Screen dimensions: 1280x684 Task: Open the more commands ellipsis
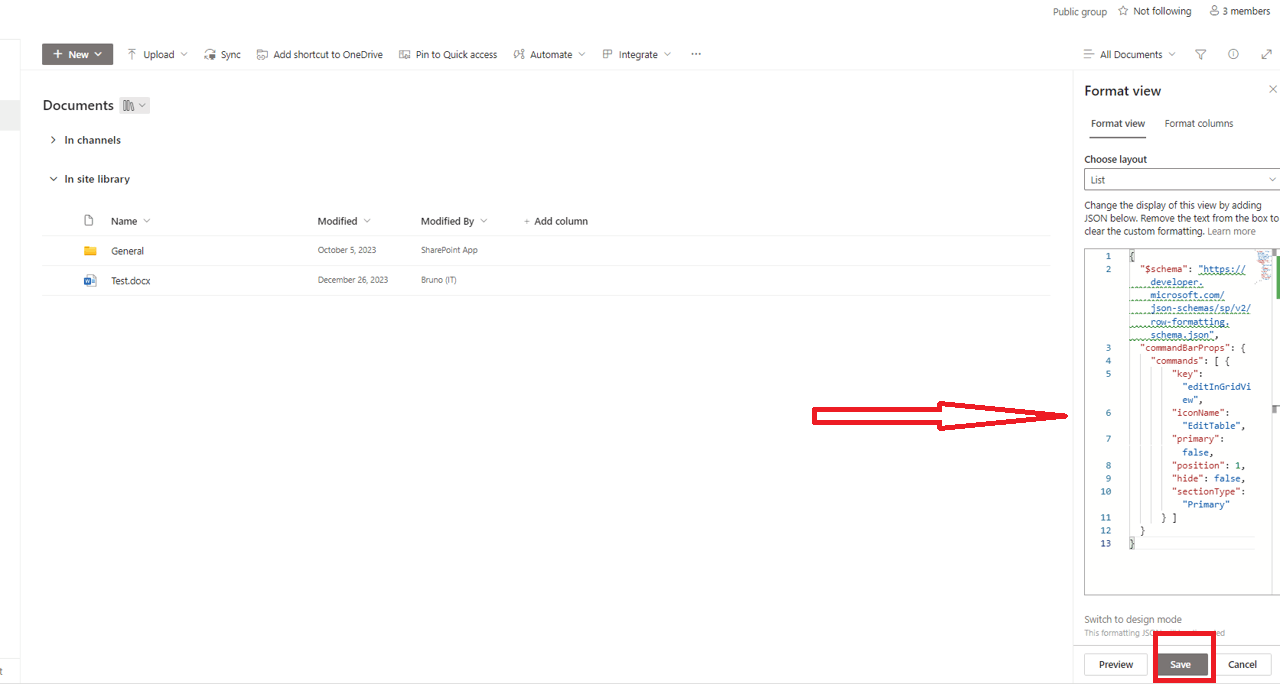696,54
